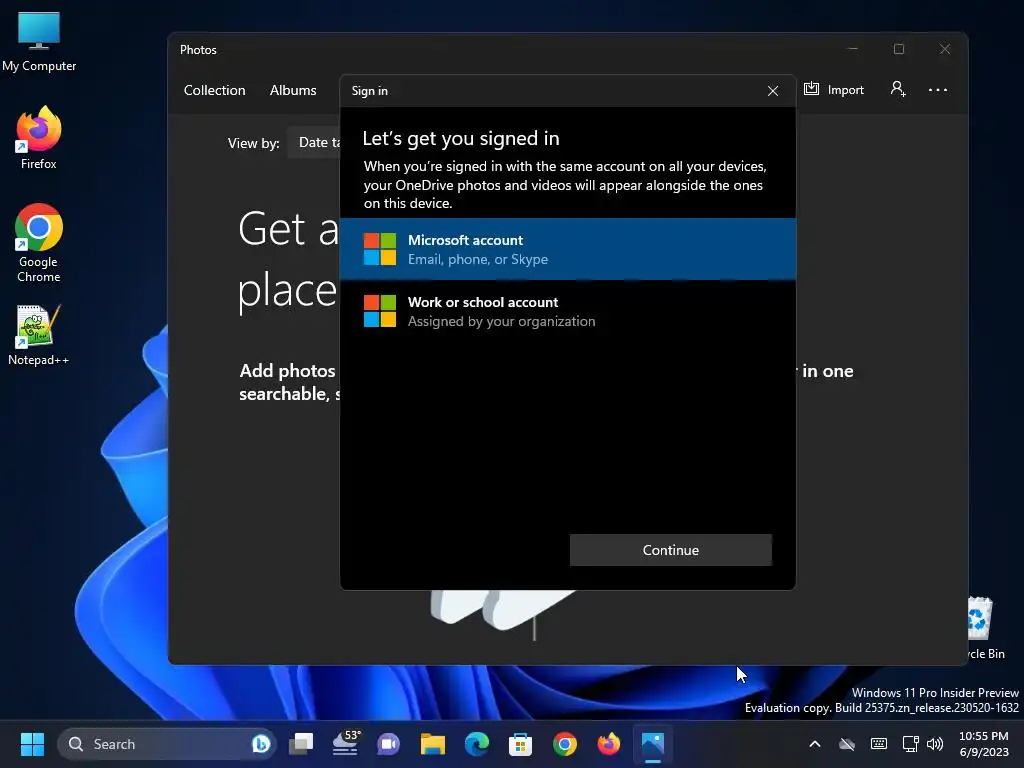Click the Import icon in Photos toolbar
Viewport: 1024px width, 768px height.
pos(811,89)
